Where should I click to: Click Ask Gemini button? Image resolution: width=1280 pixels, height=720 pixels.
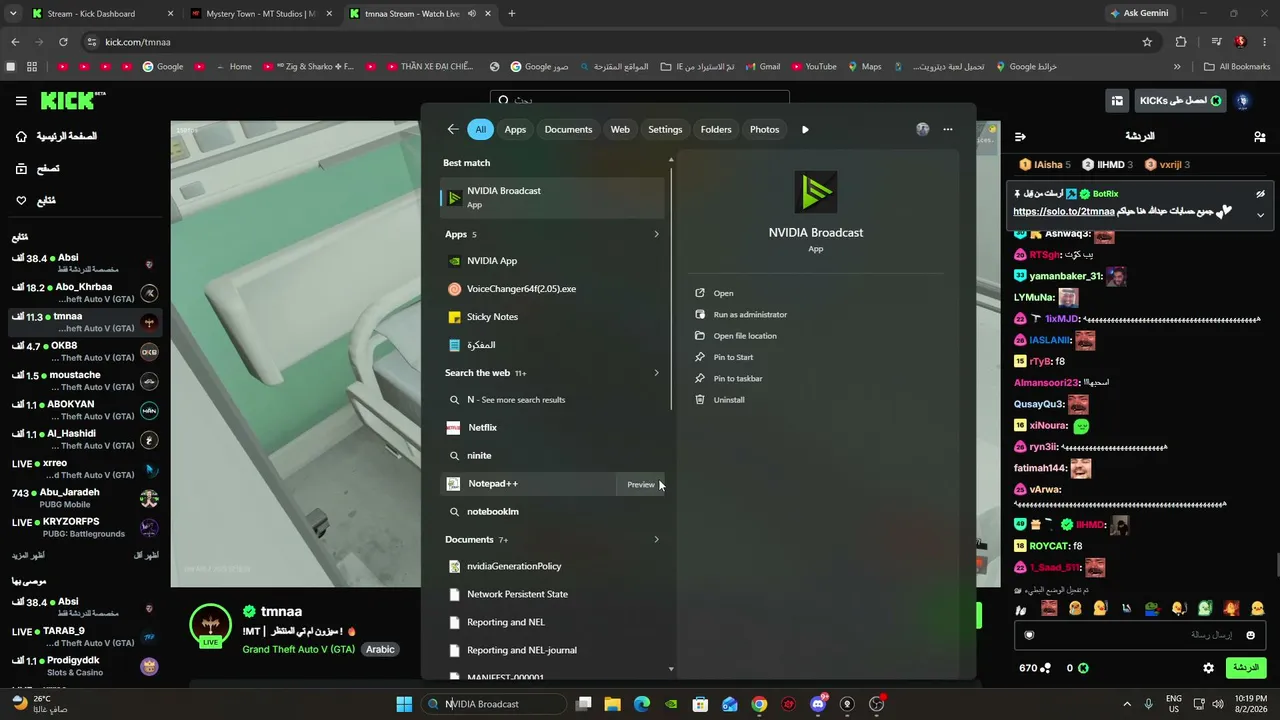pyautogui.click(x=1139, y=14)
